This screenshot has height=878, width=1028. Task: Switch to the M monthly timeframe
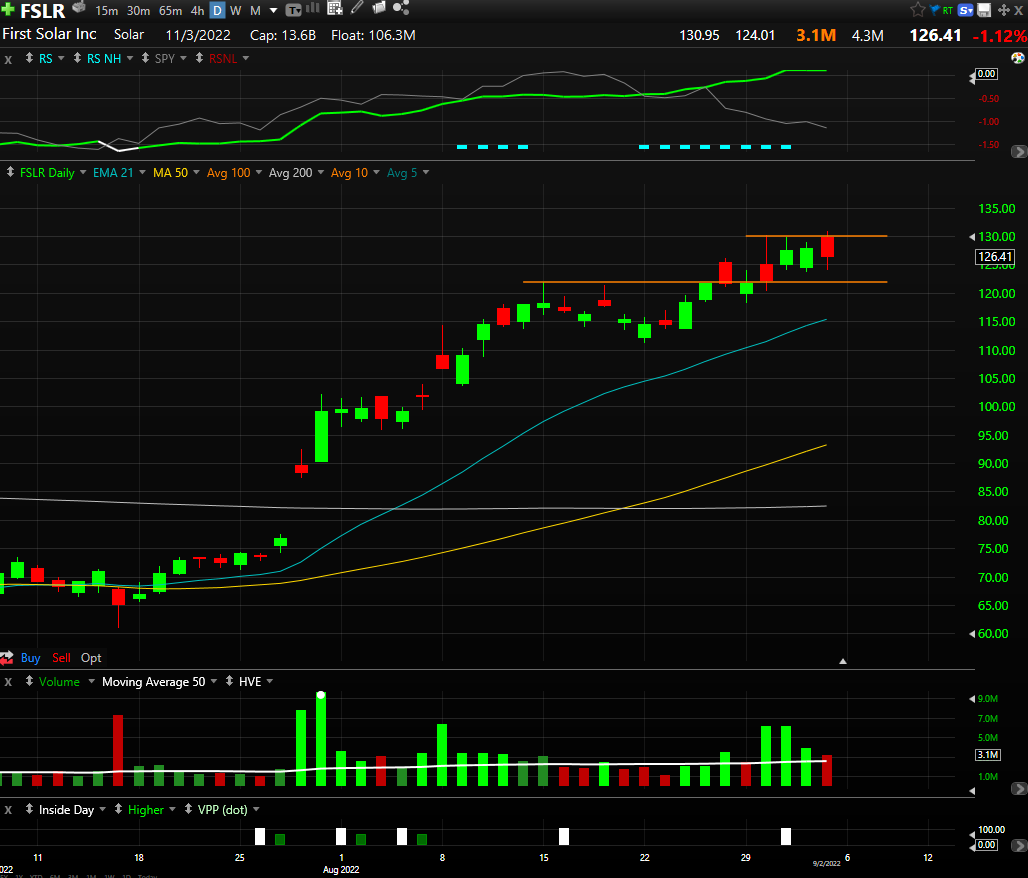pyautogui.click(x=256, y=10)
